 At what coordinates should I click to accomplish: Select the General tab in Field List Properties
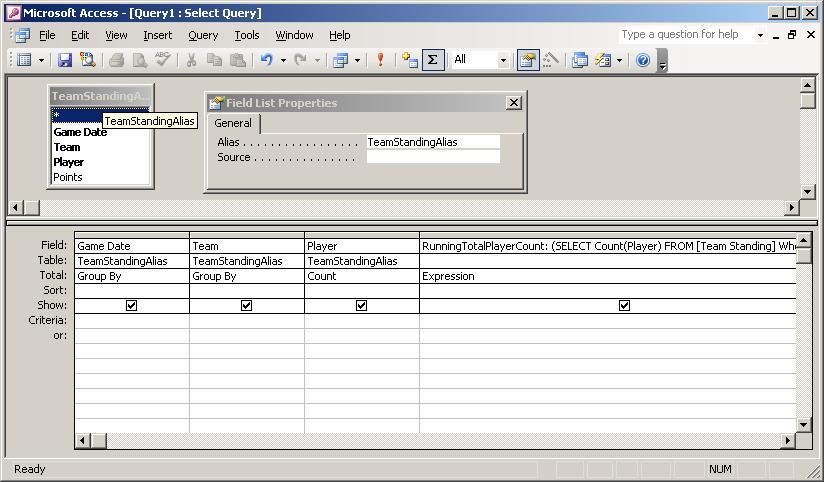point(233,123)
